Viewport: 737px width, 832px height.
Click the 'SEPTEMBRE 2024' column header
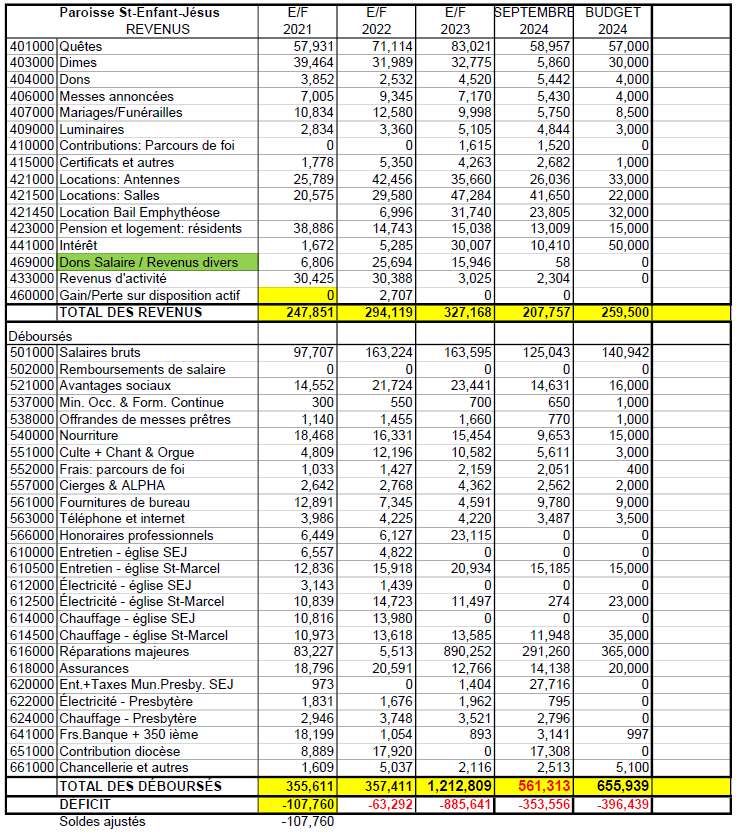[x=534, y=21]
